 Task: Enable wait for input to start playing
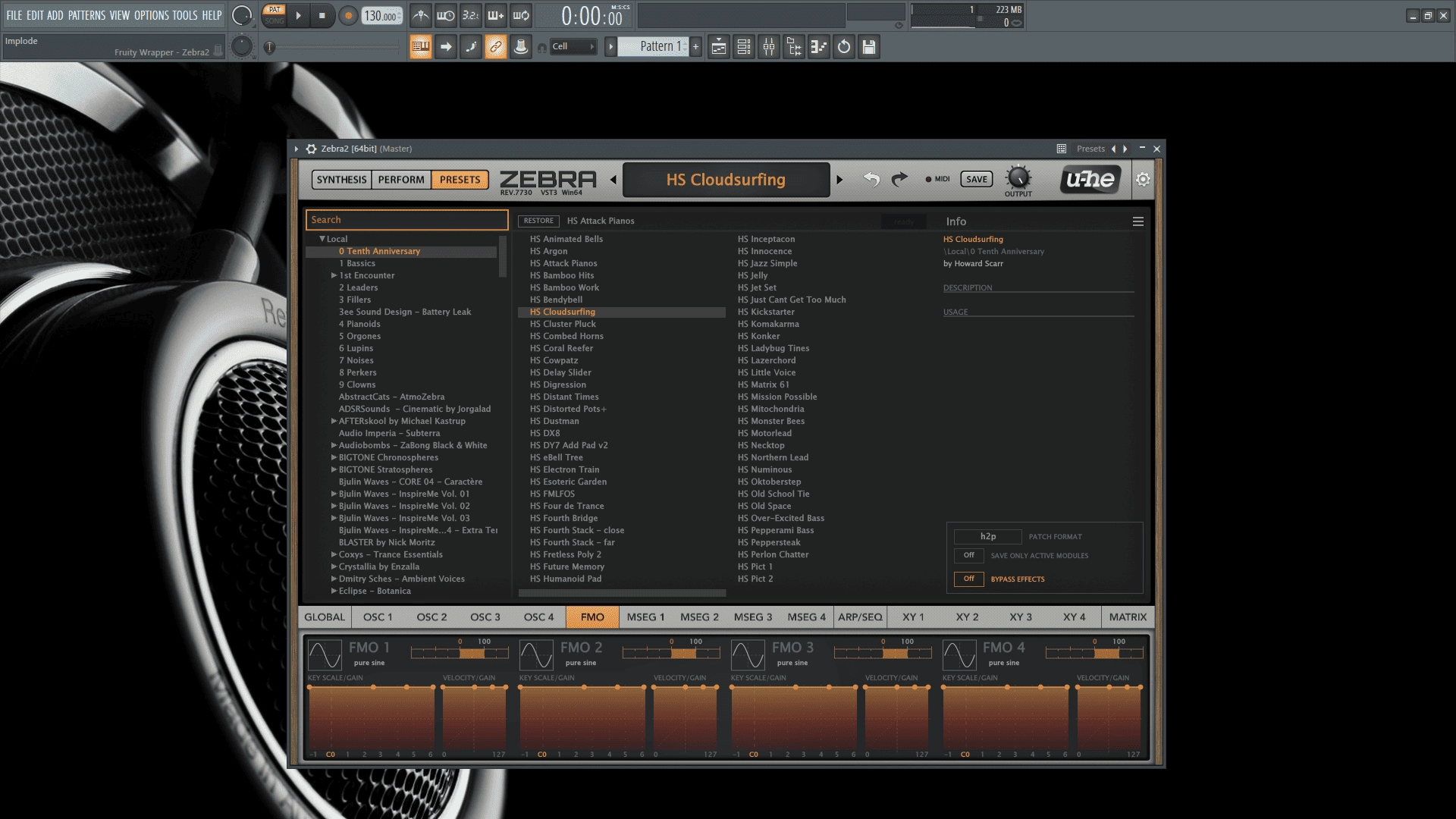coord(445,15)
